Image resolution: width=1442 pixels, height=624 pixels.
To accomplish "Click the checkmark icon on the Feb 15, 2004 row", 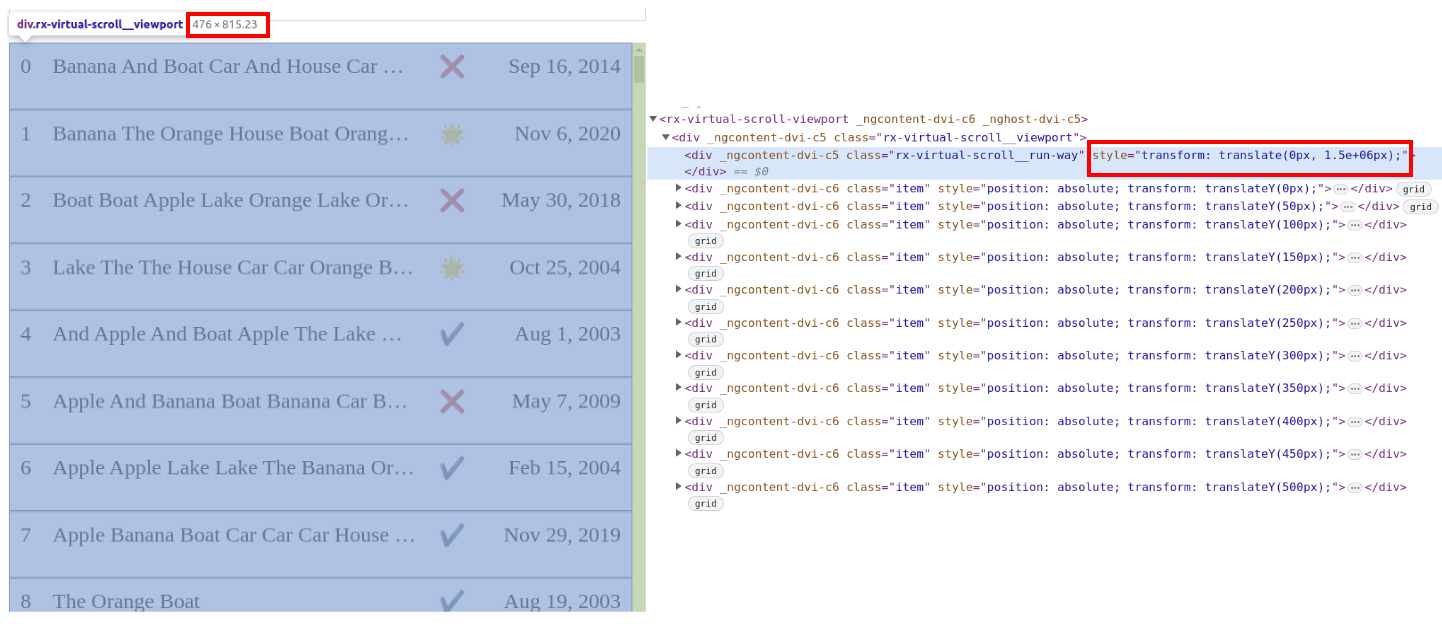I will [x=452, y=468].
